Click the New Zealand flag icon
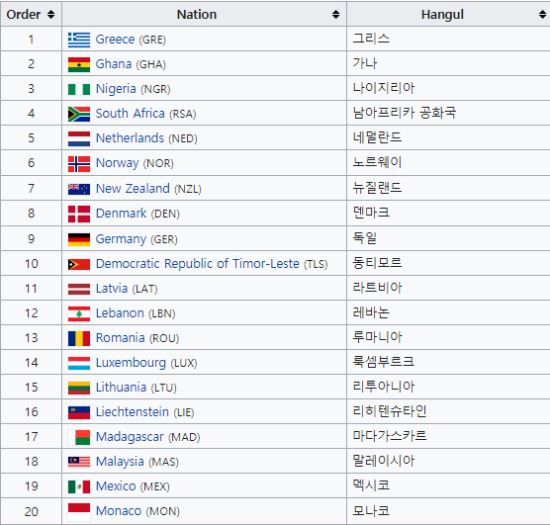 click(79, 189)
